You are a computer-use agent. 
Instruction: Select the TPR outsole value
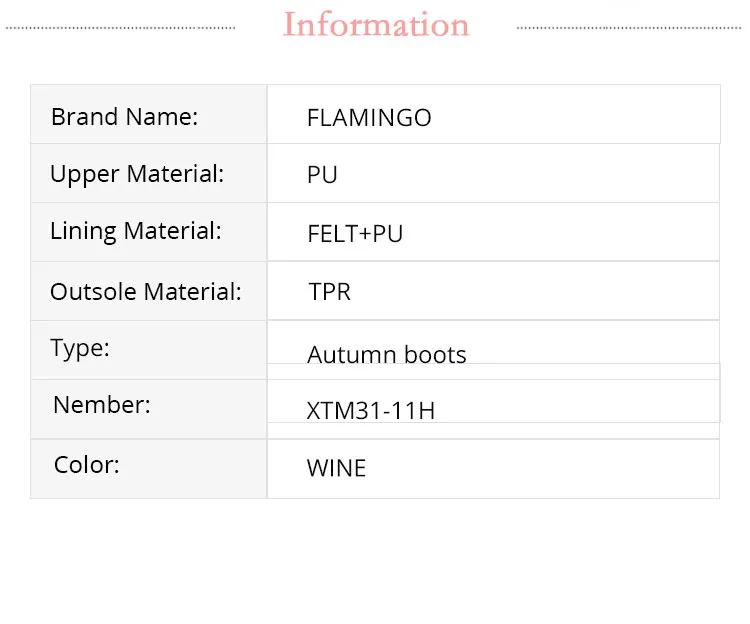[329, 292]
